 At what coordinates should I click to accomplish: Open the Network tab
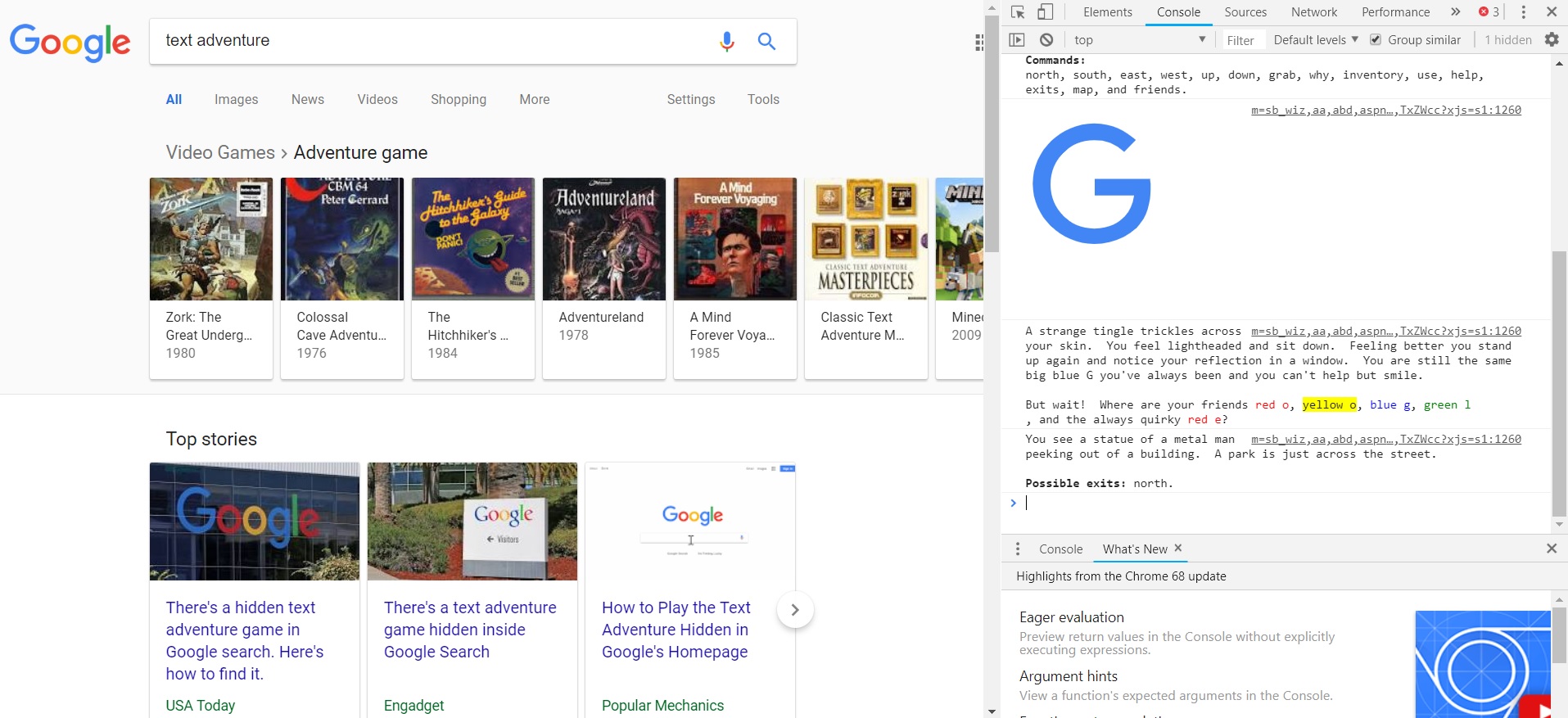1314,12
